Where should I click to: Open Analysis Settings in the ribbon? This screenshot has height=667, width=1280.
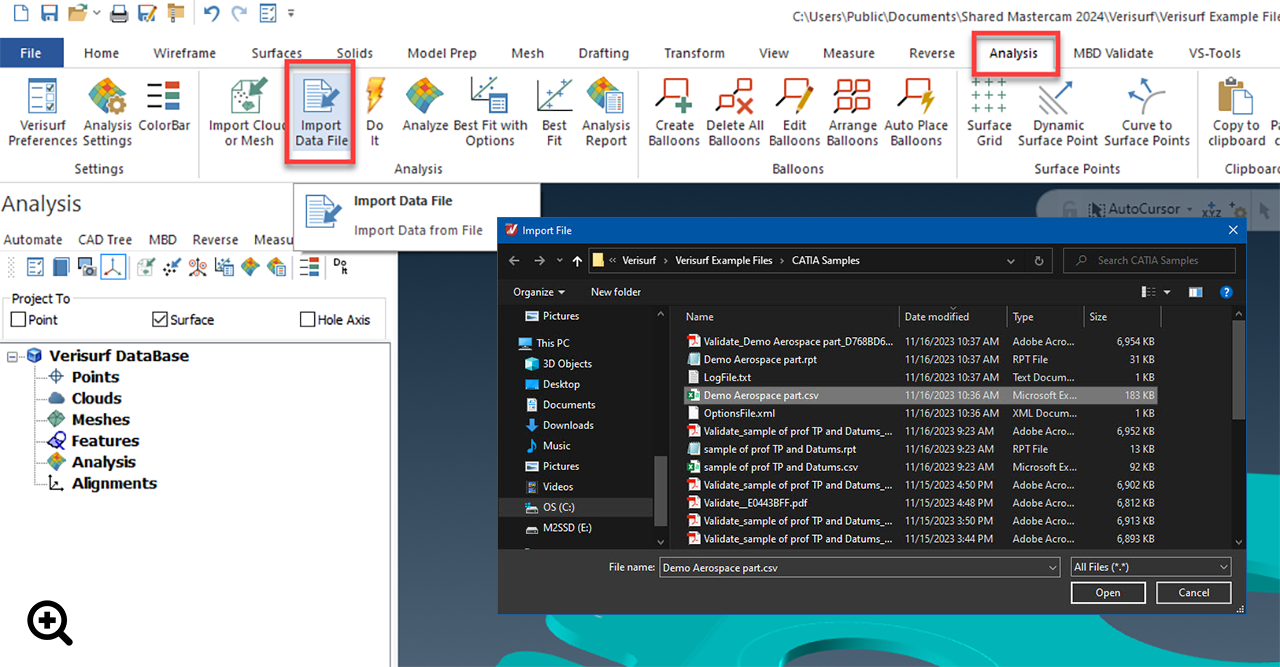(107, 111)
